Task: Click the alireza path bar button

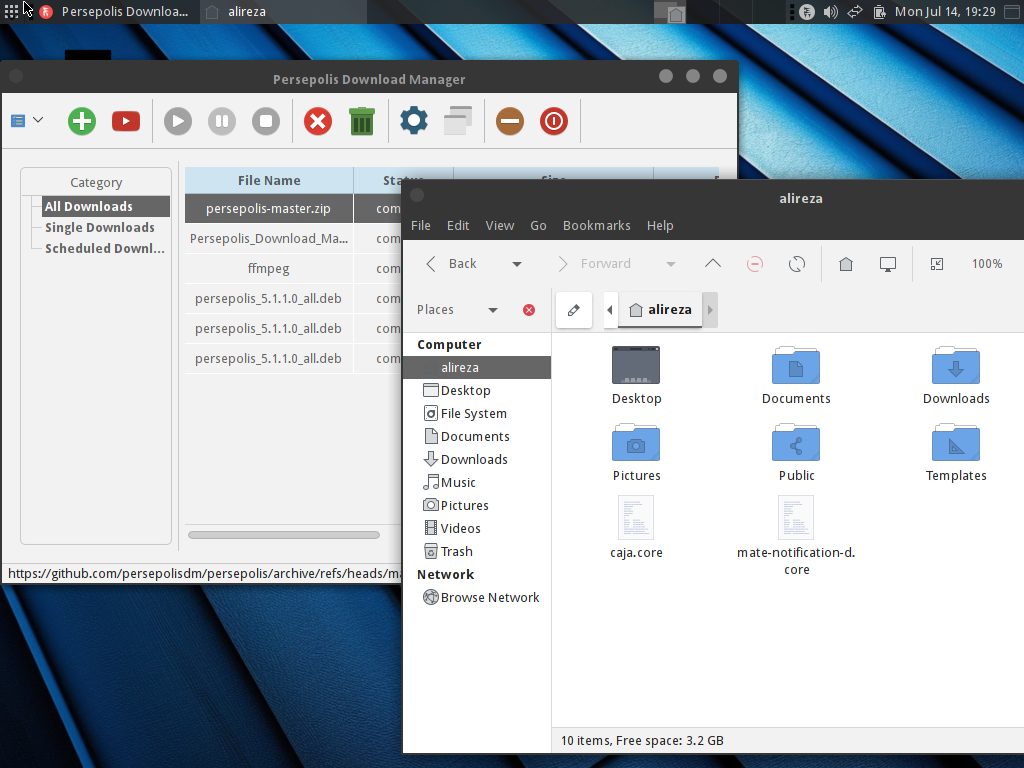Action: tap(660, 310)
